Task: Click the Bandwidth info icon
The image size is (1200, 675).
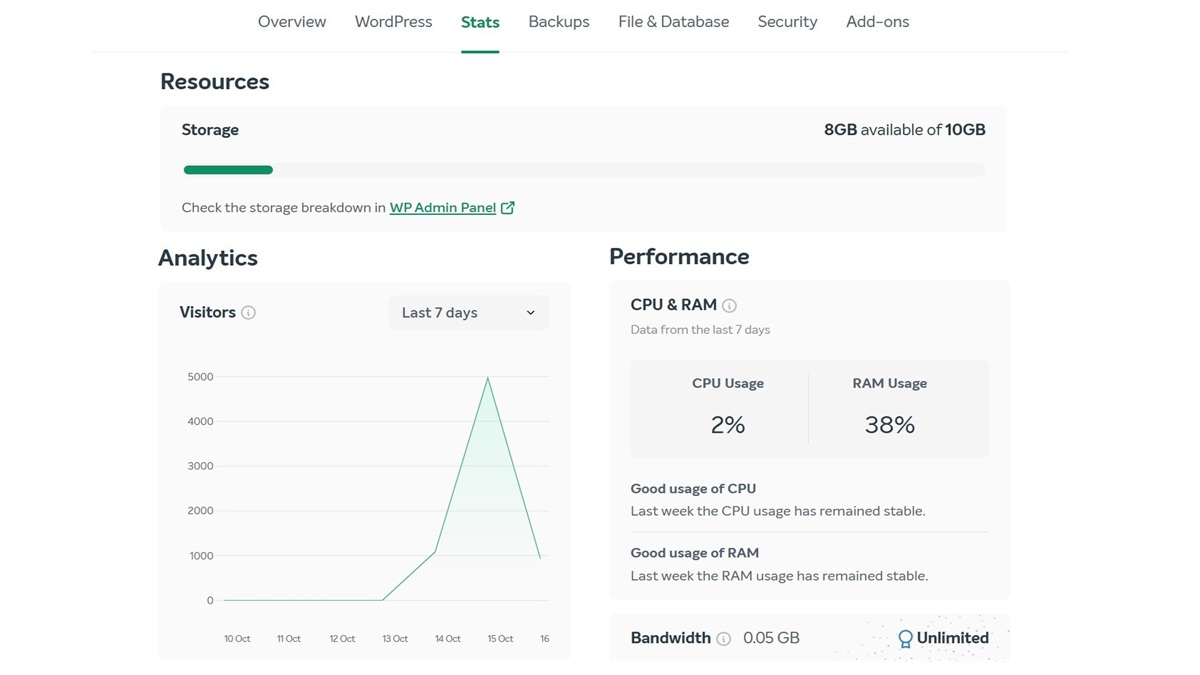Action: pos(723,638)
